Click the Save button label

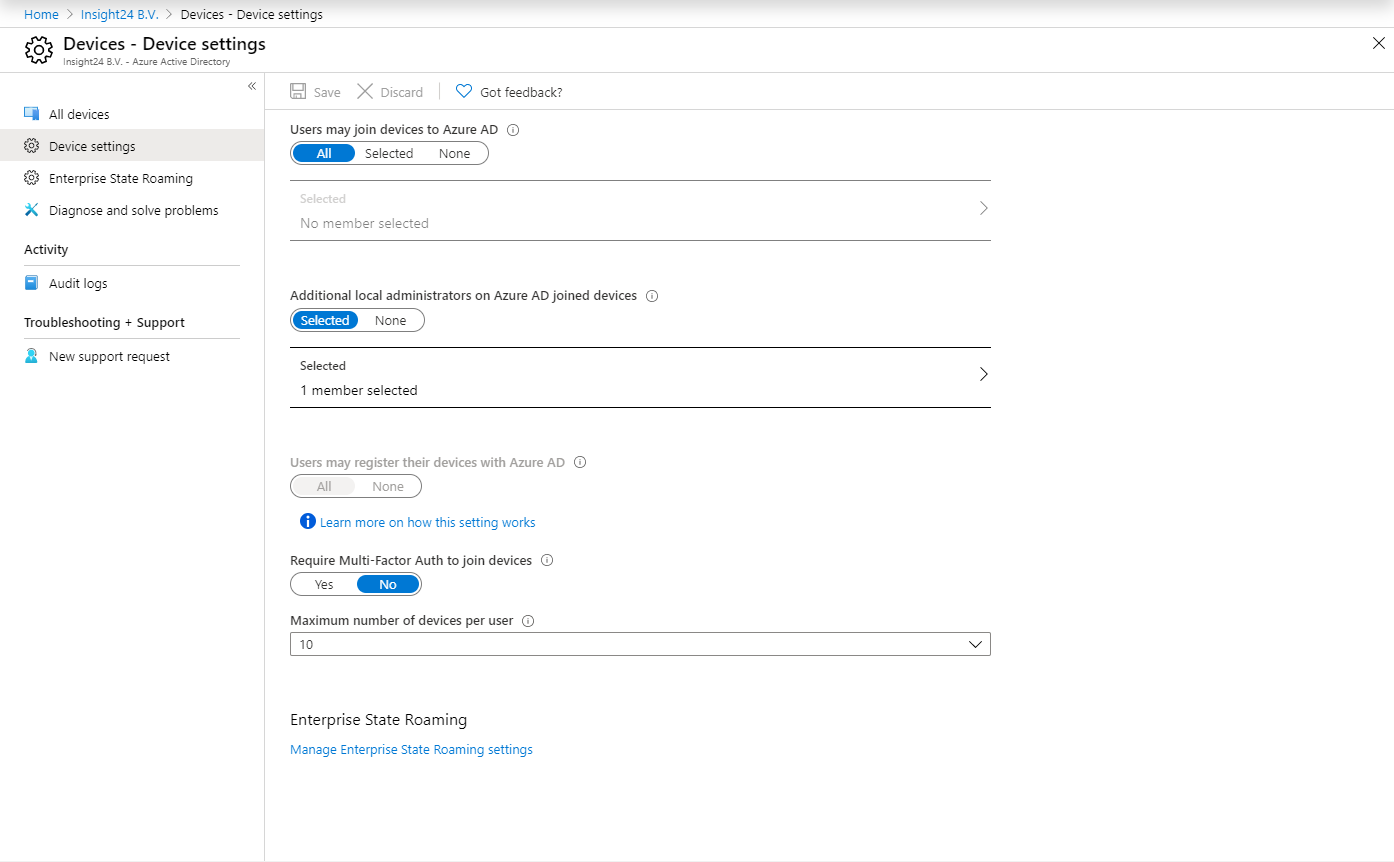tap(327, 92)
